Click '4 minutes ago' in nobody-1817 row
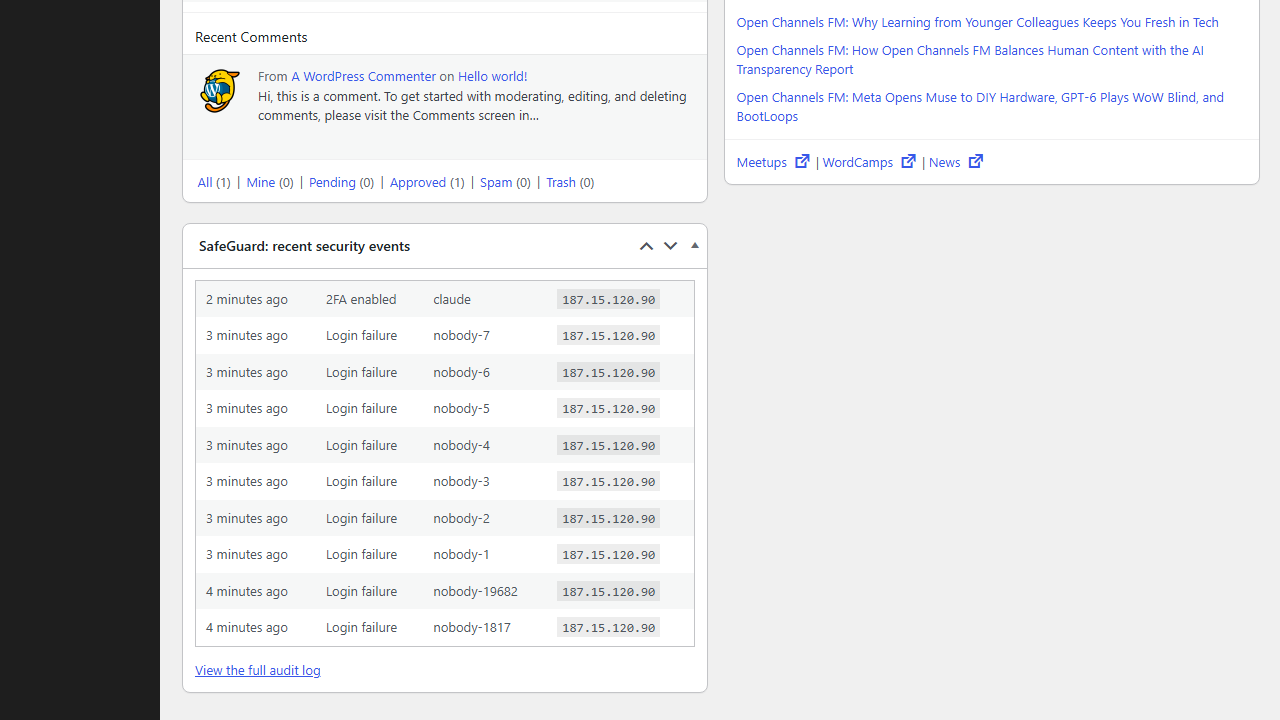The image size is (1280, 720). click(247, 627)
